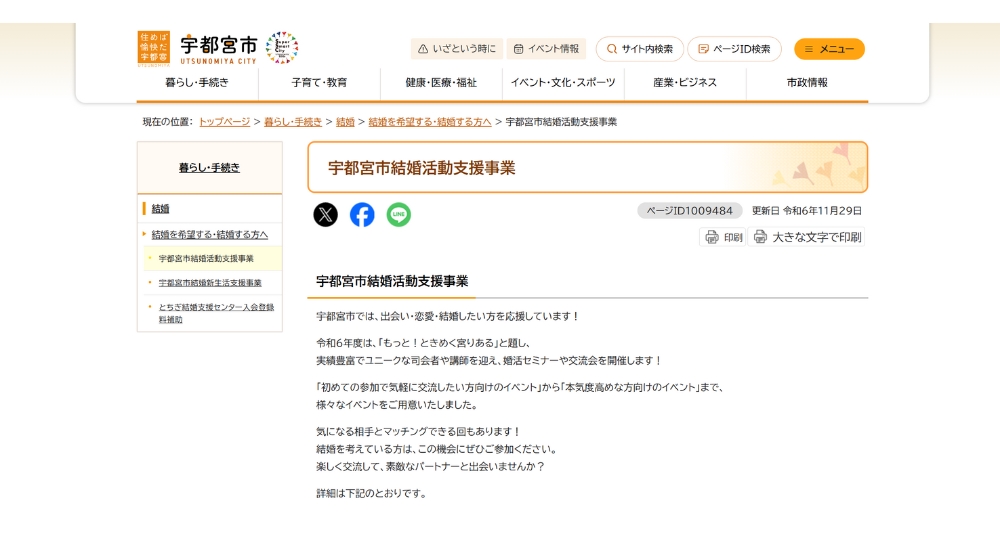This screenshot has height=540, width=1000.
Task: Click the 印刷 print button
Action: (723, 237)
